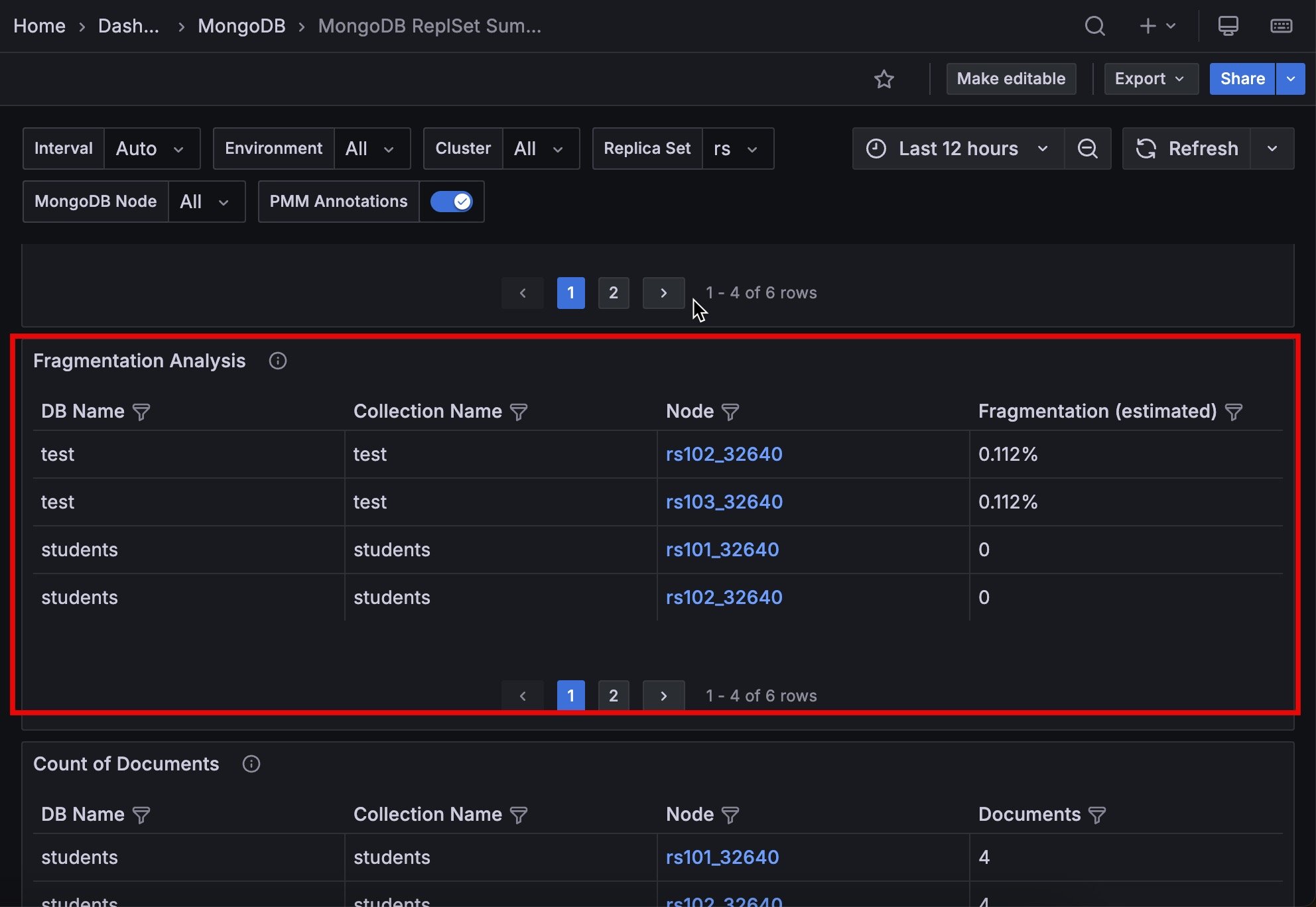Screen dimensions: 1316x907
Task: Open keyboard shortcuts help
Action: (x=1281, y=26)
